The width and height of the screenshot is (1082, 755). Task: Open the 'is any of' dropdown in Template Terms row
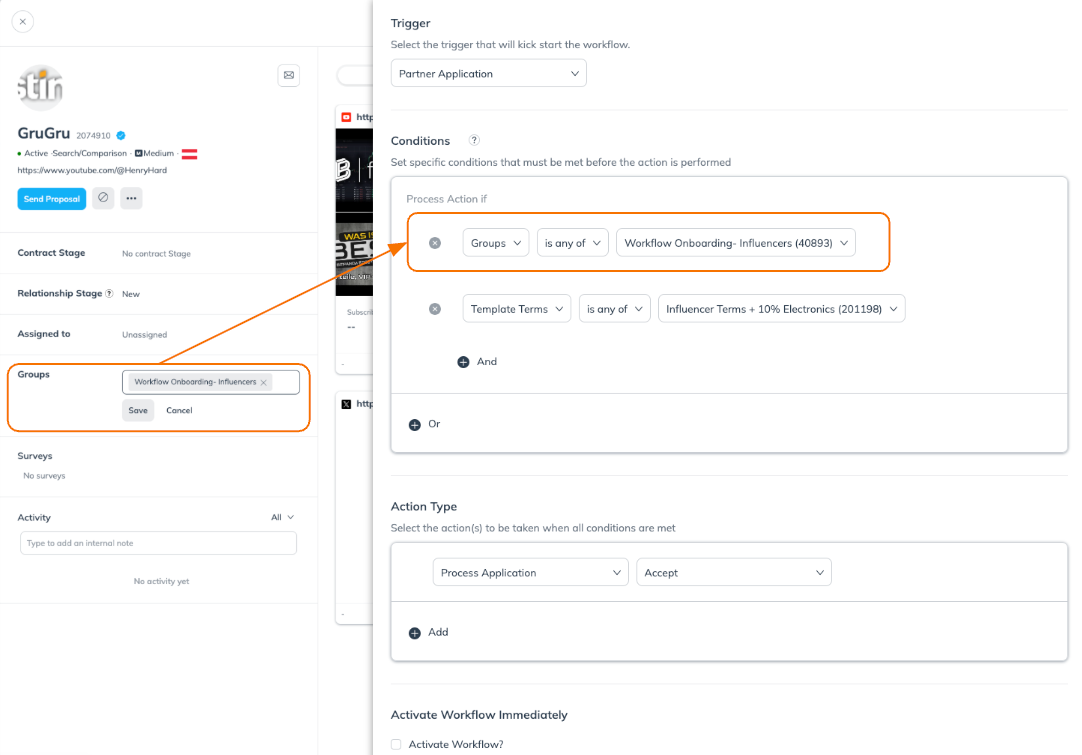coord(615,309)
